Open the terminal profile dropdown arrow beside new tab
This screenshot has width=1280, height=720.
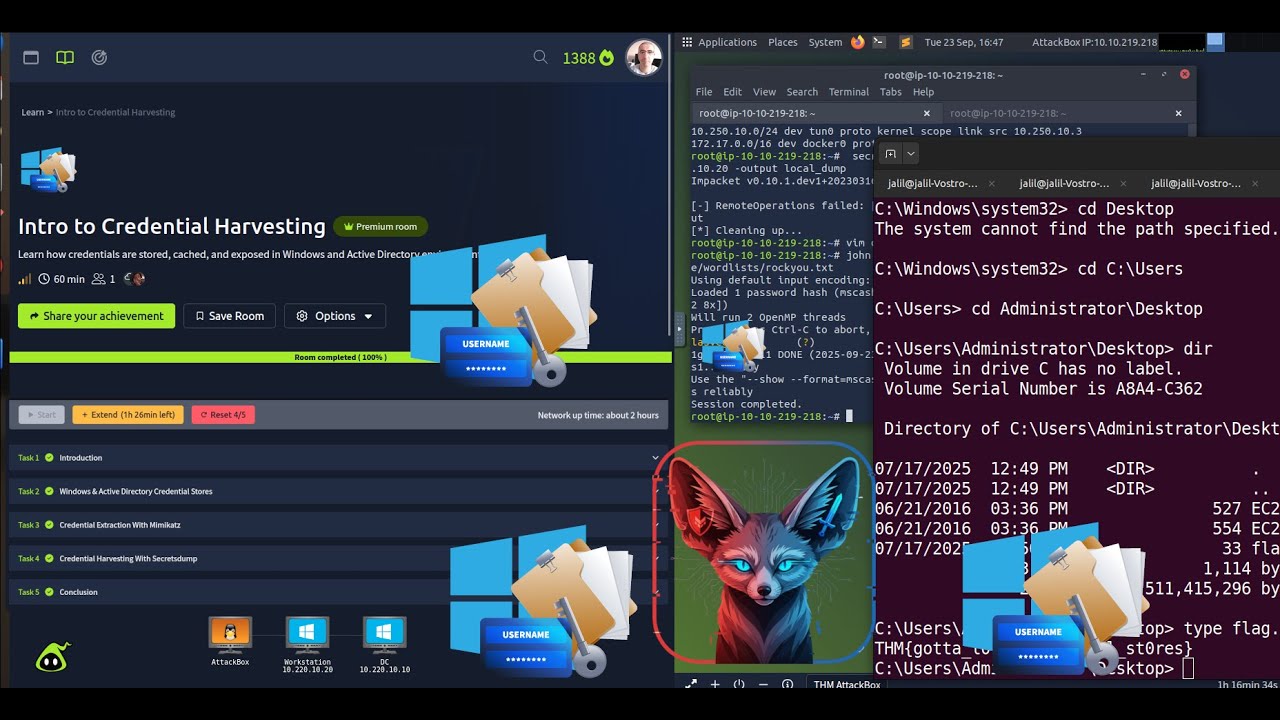pos(910,153)
